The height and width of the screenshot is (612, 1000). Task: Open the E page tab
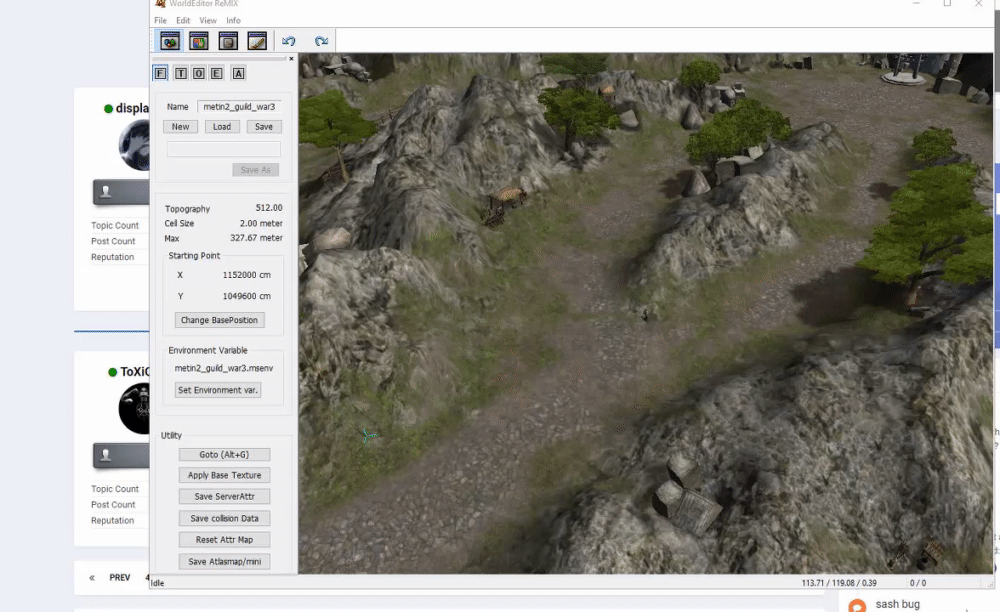coord(217,73)
